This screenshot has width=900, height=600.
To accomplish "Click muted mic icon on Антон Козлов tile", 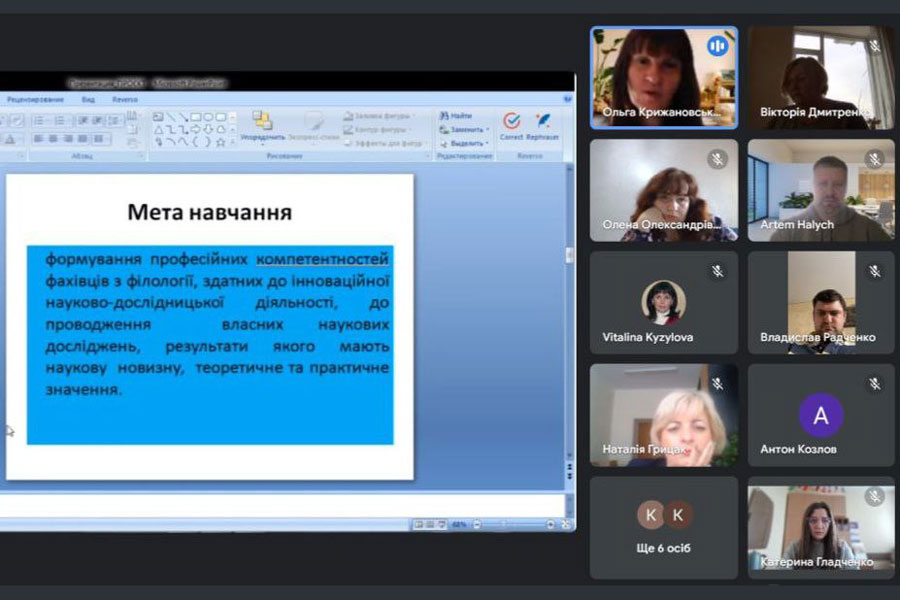I will click(874, 384).
